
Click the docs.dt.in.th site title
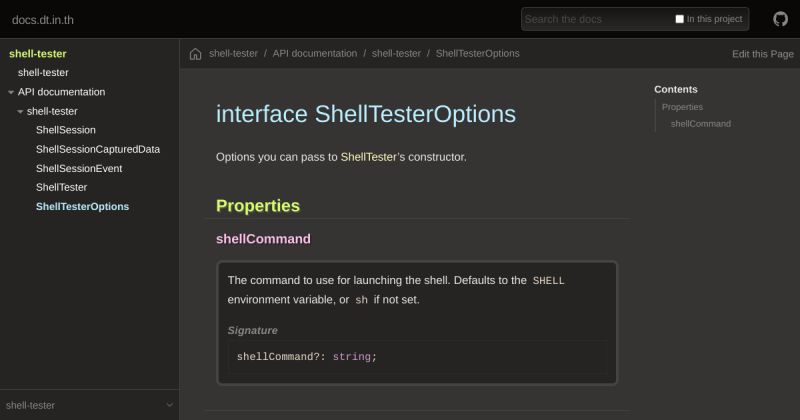point(43,20)
